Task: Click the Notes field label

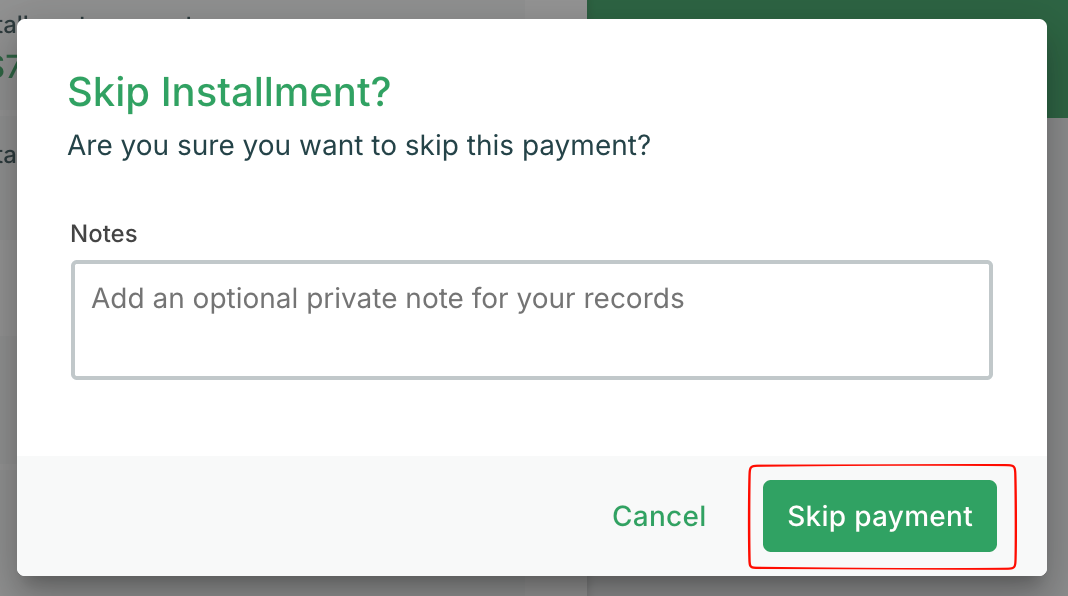Action: [x=104, y=234]
